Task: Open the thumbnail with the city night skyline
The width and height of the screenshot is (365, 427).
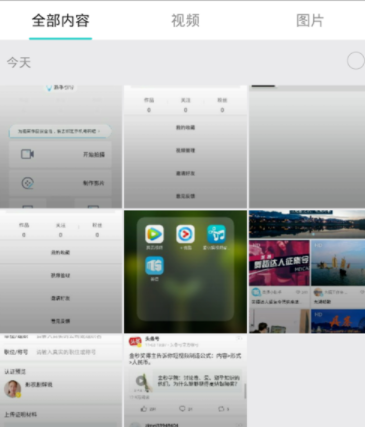Action: [307, 271]
